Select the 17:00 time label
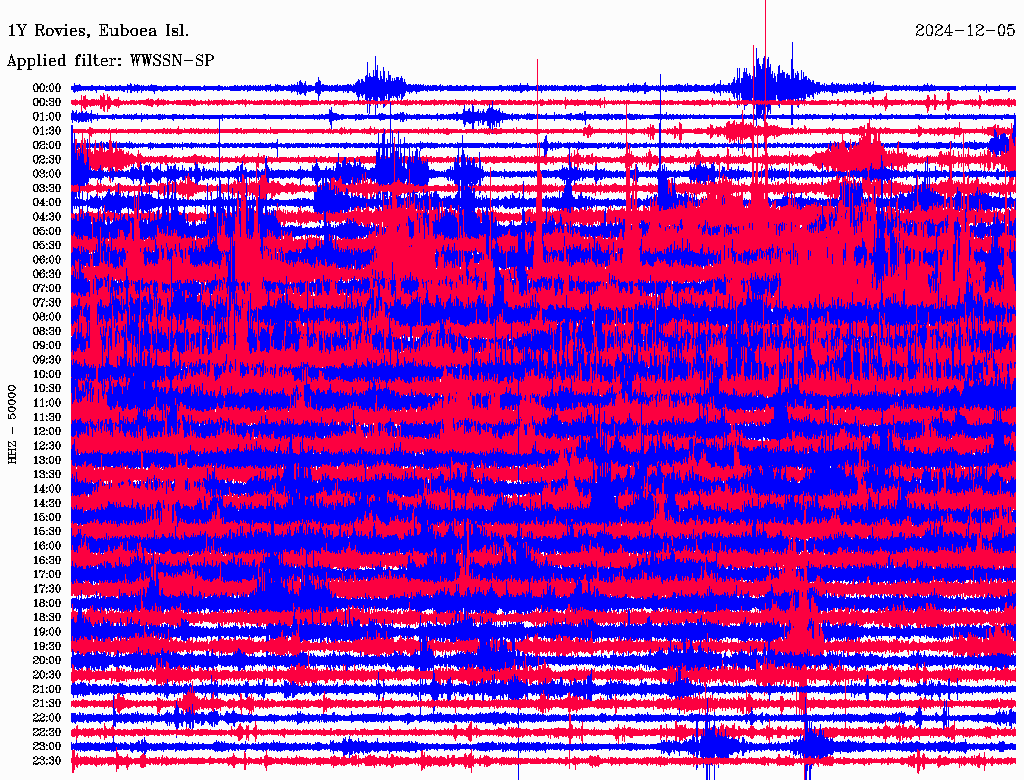This screenshot has width=1024, height=780. [47, 574]
